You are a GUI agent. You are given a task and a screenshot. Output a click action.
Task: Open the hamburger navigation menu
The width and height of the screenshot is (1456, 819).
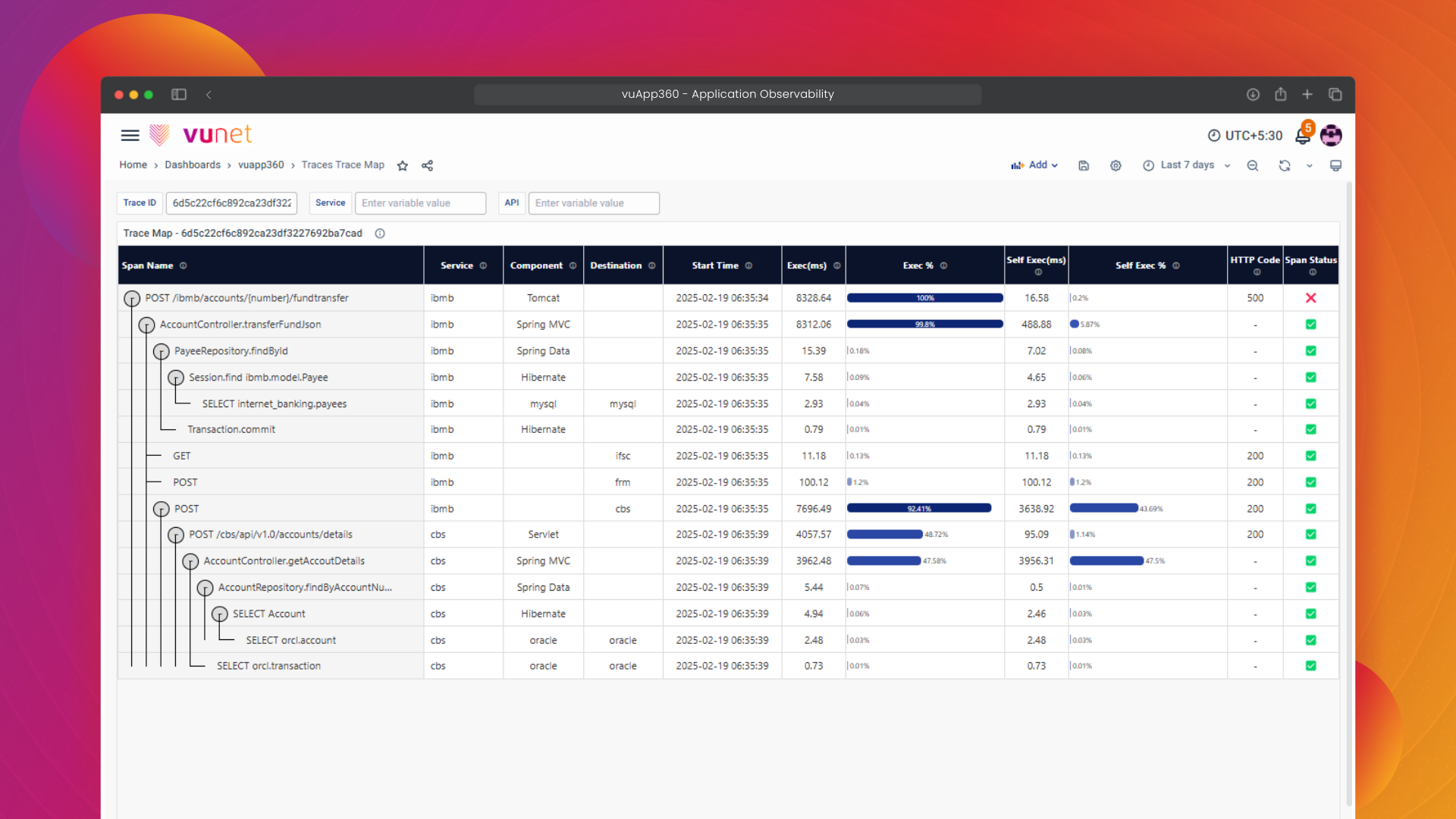tap(130, 135)
